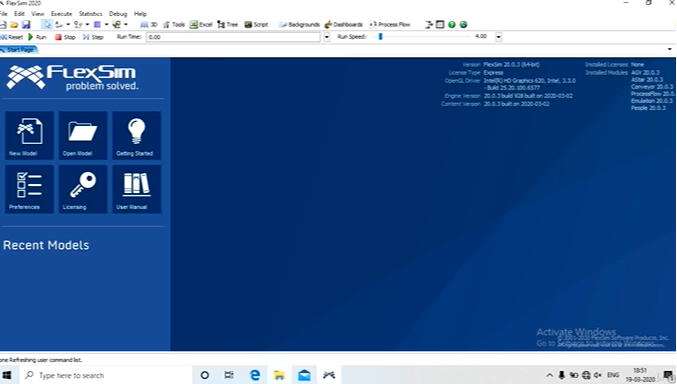The height and width of the screenshot is (384, 677).
Task: Click the Open Model tile
Action: click(83, 135)
